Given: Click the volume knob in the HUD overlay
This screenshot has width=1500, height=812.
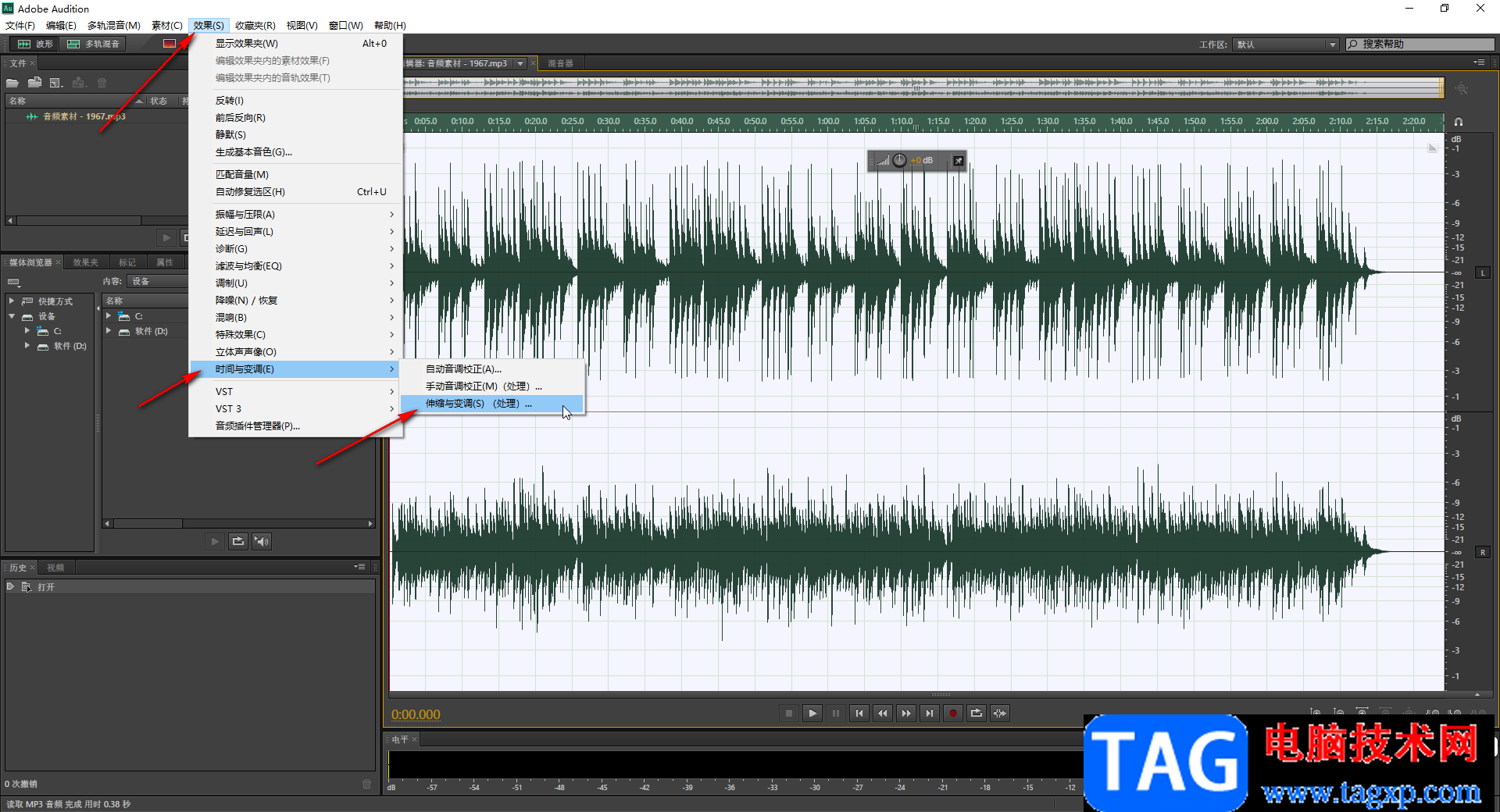Looking at the screenshot, I should coord(900,161).
